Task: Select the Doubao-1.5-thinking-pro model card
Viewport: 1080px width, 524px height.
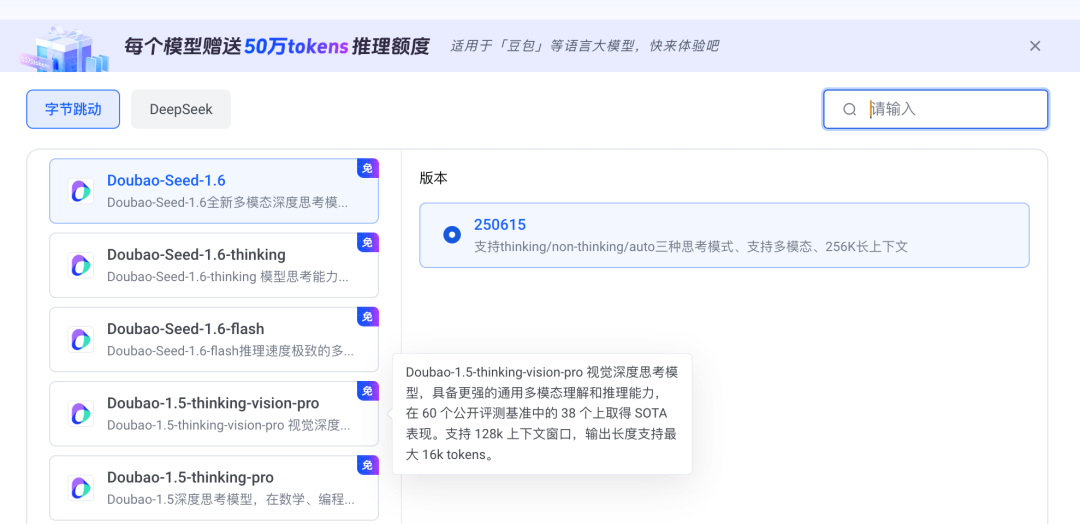Action: tap(214, 488)
